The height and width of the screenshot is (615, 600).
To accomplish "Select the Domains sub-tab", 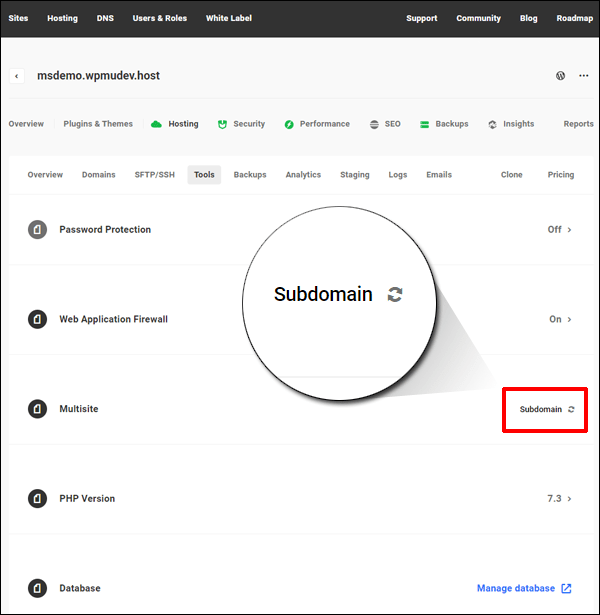I will [x=98, y=175].
